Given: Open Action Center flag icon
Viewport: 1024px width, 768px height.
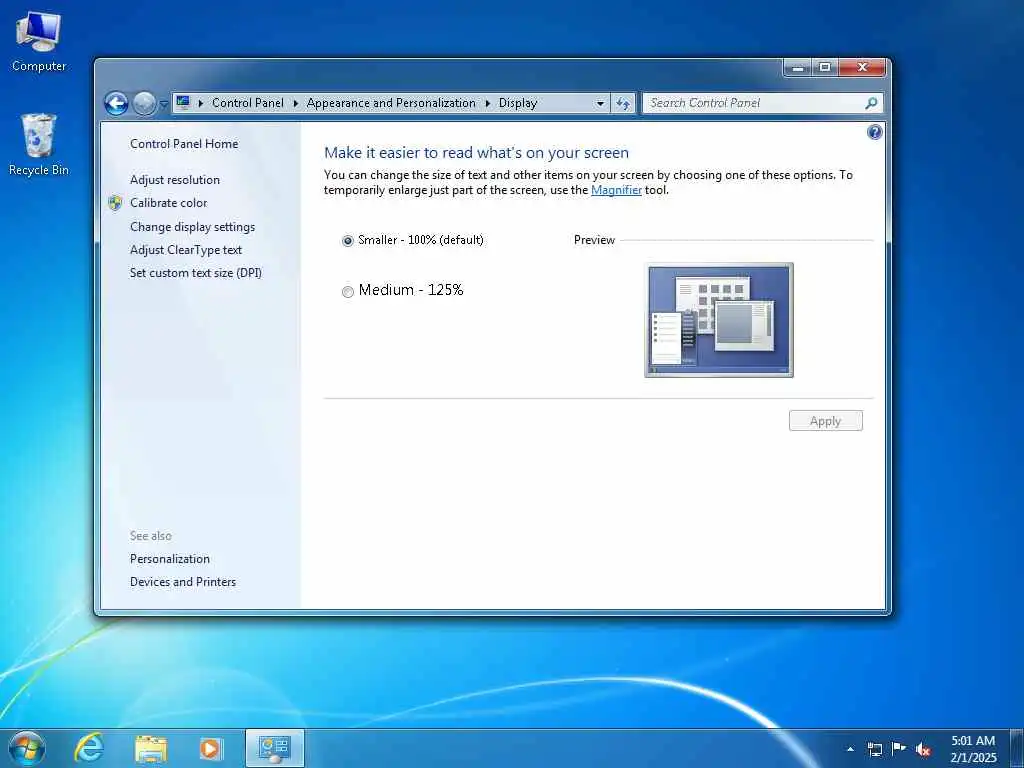Looking at the screenshot, I should click(x=899, y=749).
